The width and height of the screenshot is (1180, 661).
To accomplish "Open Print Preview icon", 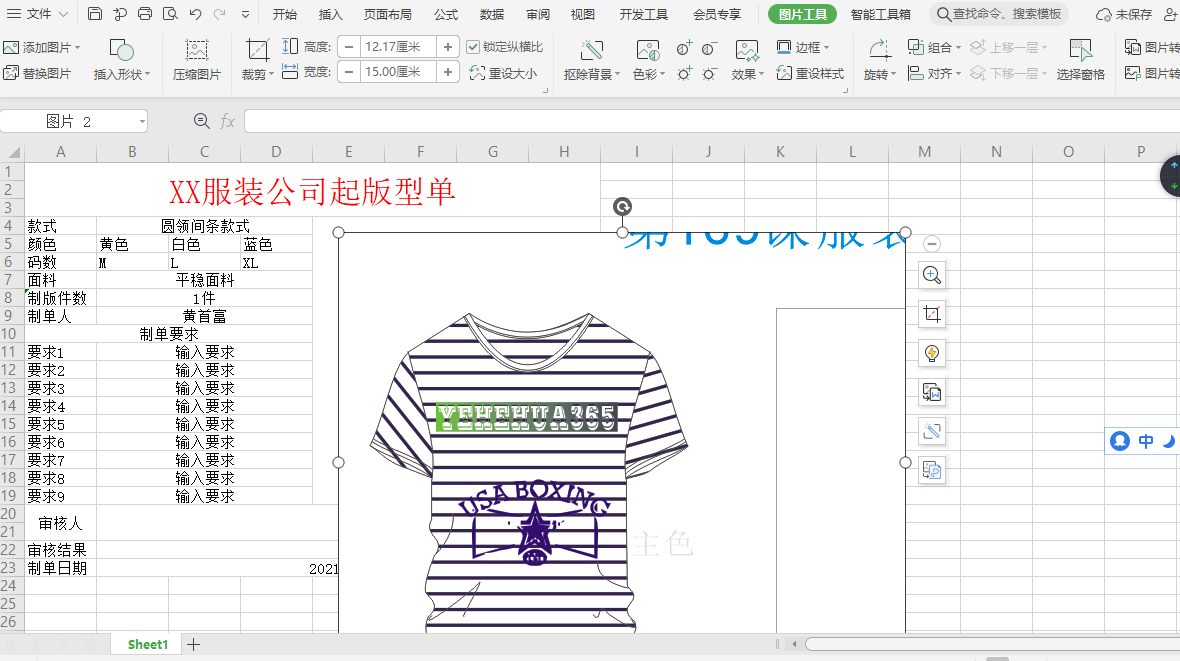I will click(x=171, y=14).
